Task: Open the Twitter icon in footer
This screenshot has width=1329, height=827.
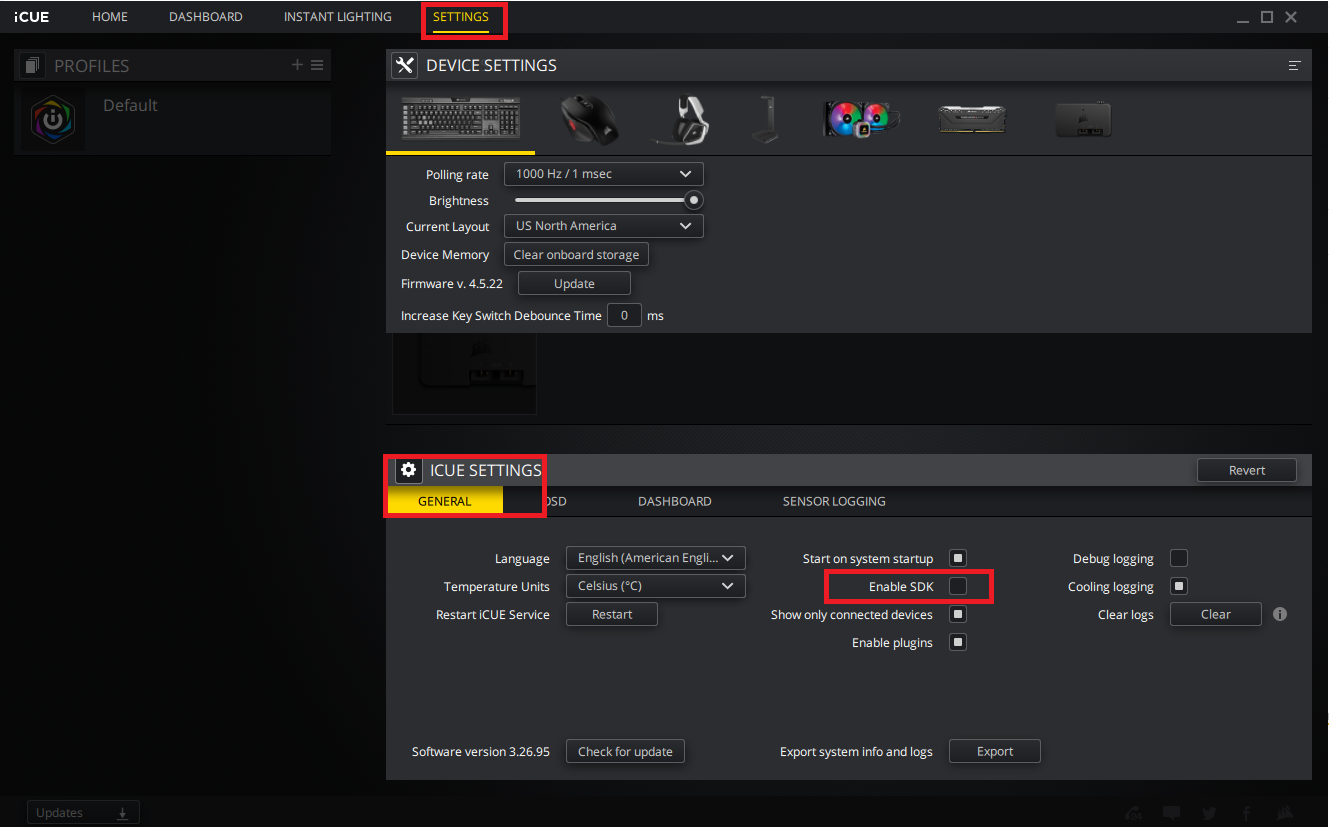Action: (1210, 813)
